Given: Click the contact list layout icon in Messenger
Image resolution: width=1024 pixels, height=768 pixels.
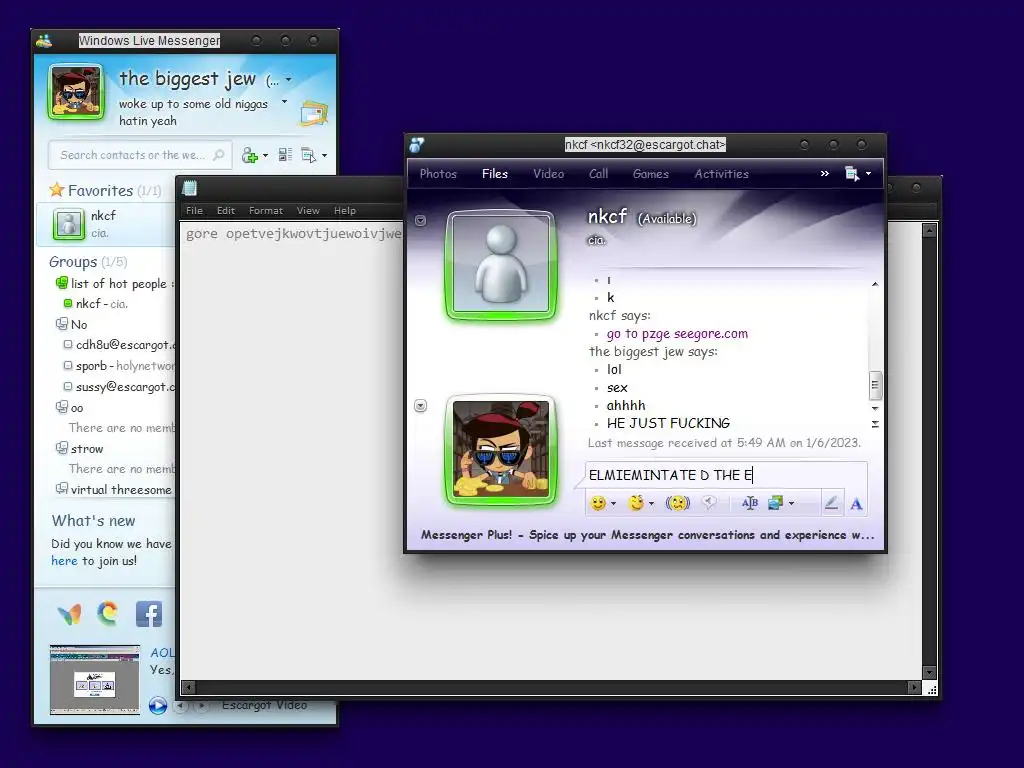Looking at the screenshot, I should (285, 155).
